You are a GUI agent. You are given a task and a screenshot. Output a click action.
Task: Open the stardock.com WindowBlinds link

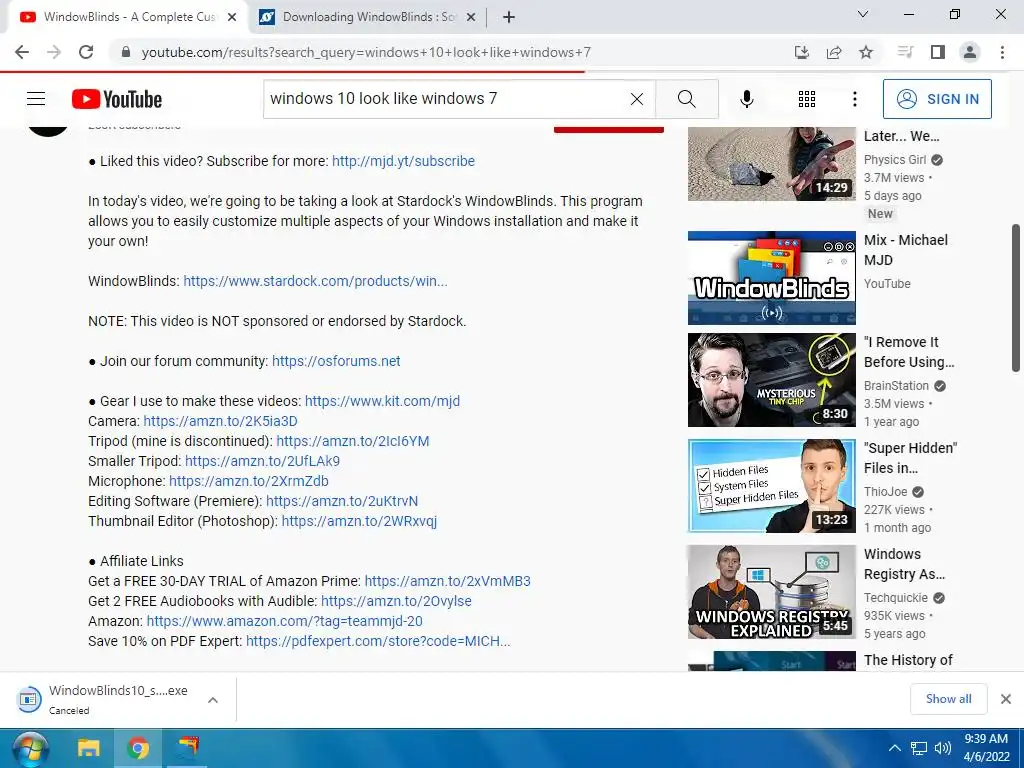tap(315, 281)
